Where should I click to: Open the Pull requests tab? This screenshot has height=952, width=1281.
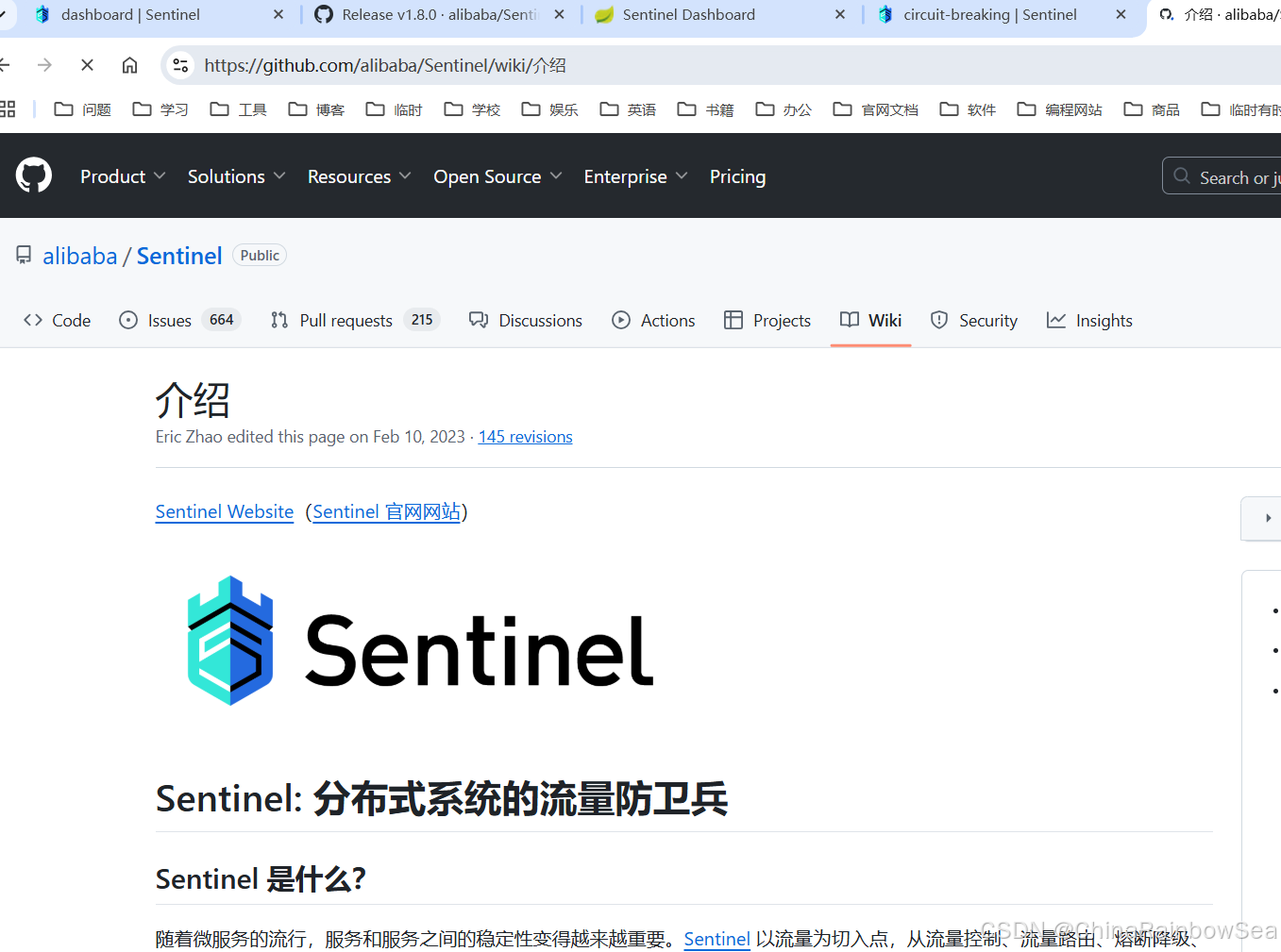click(x=355, y=321)
